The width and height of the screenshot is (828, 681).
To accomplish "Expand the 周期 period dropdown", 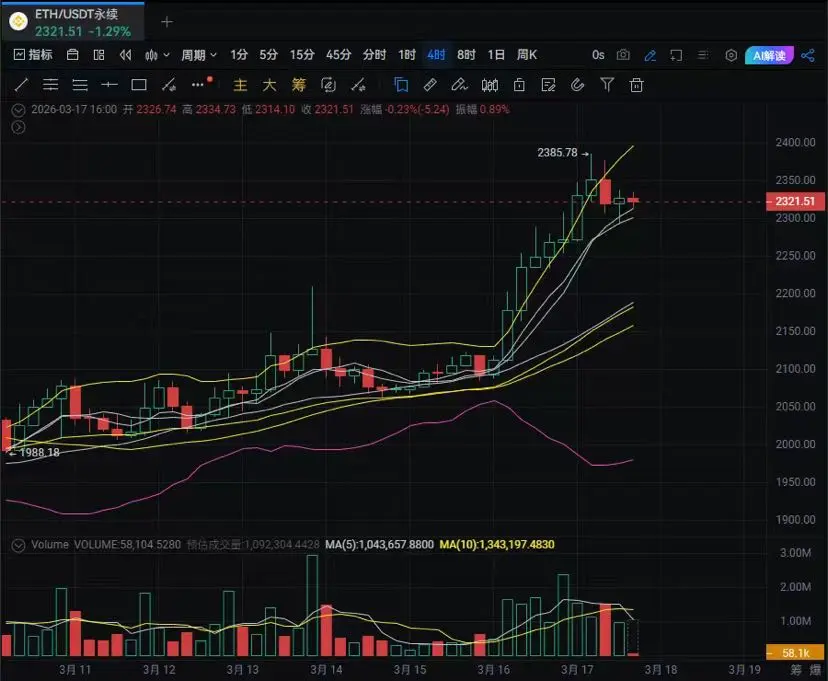I will pos(199,54).
